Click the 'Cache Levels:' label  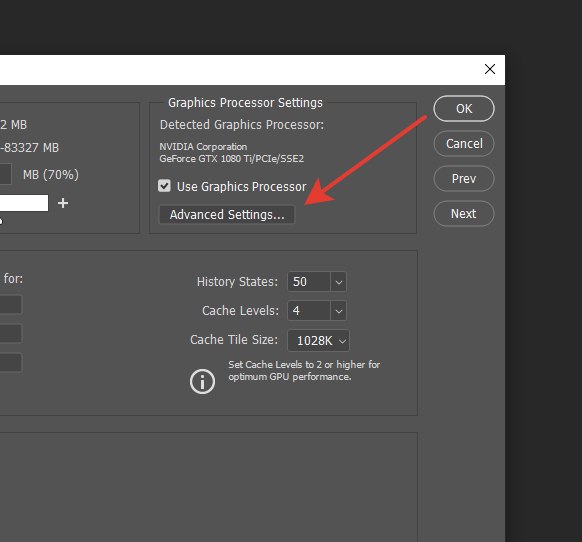pos(240,311)
